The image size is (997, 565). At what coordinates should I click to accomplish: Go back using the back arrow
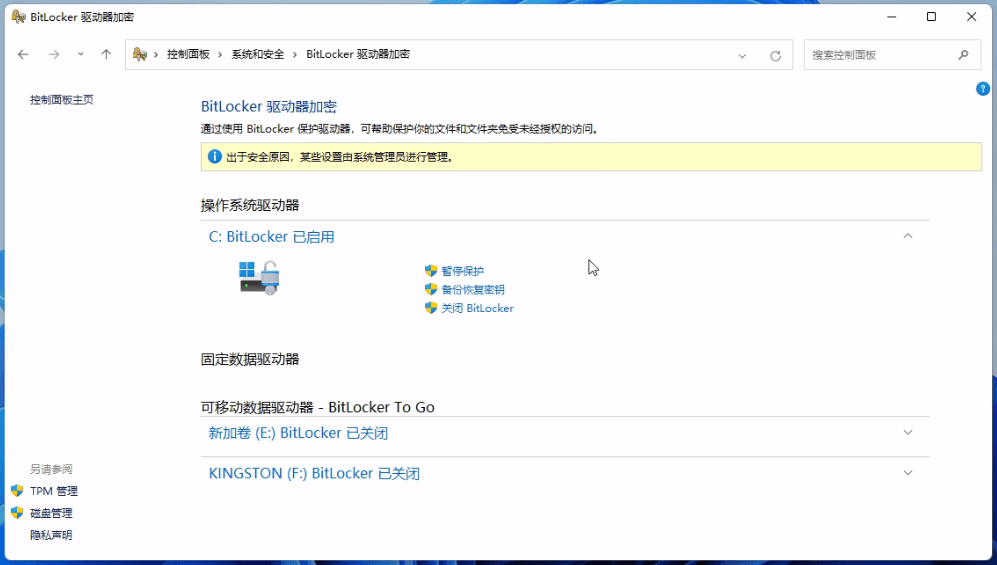(24, 55)
